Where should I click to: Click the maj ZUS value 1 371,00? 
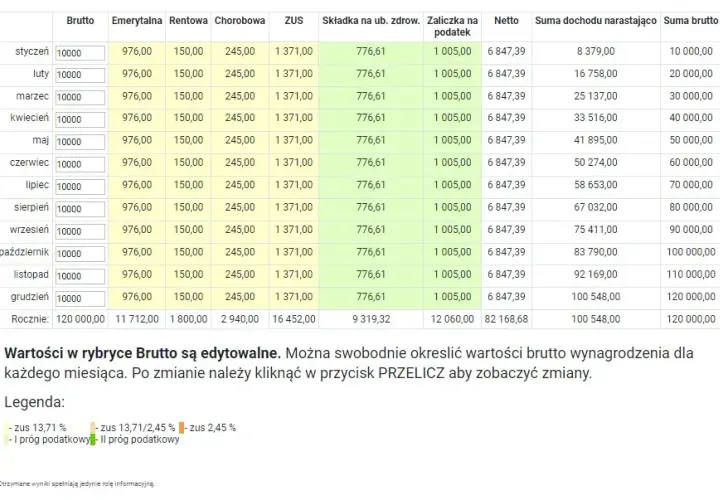294,140
